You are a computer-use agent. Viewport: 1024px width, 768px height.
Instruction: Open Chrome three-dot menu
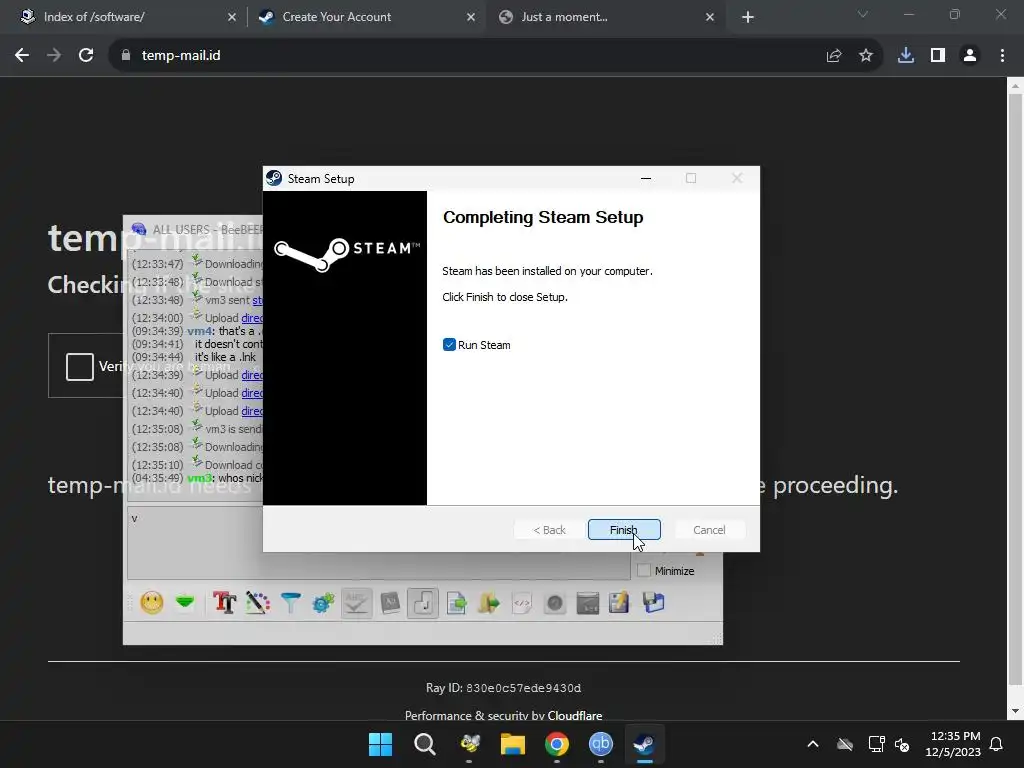[1002, 56]
